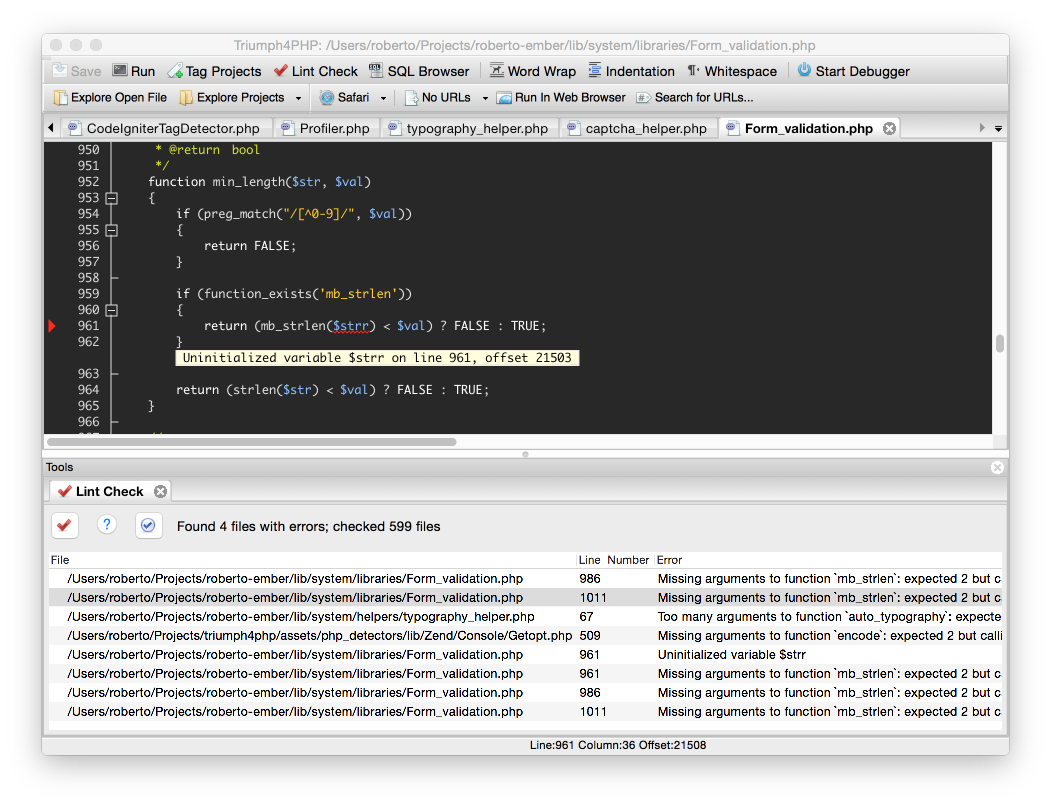Click the blue circle check button
Screen dimensions: 1051x805
(x=148, y=525)
